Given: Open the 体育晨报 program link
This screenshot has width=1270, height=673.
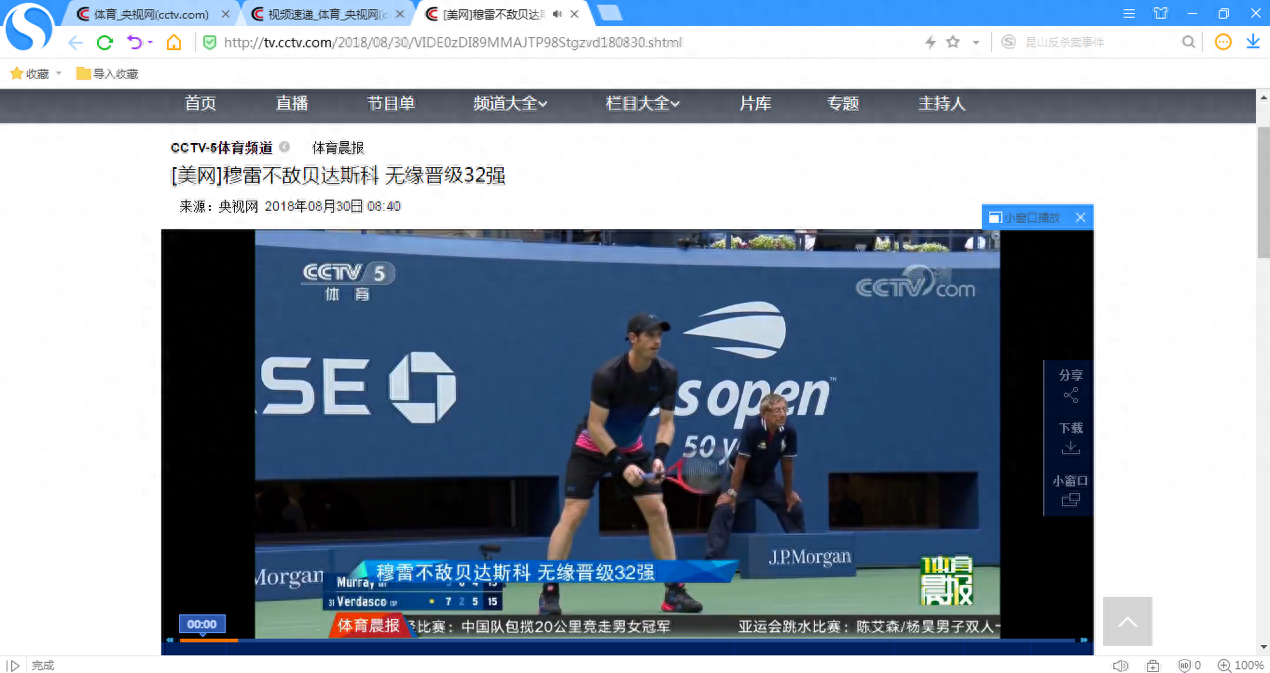Looking at the screenshot, I should coord(338,147).
